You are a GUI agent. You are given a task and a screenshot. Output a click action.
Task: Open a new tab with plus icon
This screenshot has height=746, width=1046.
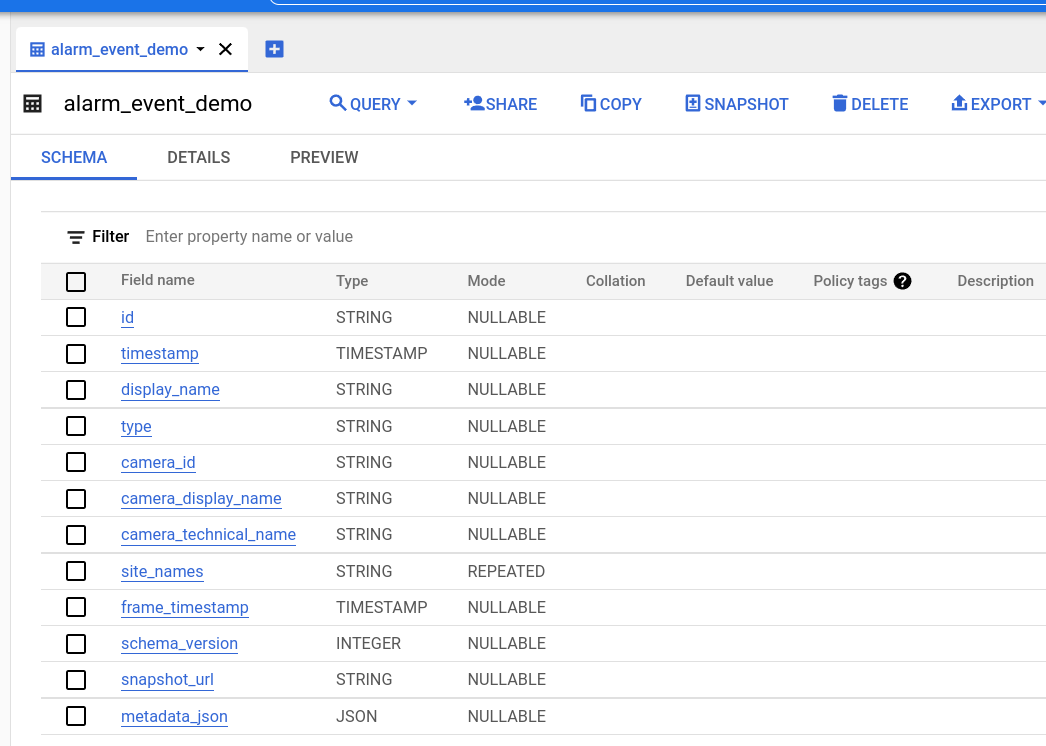(x=274, y=49)
